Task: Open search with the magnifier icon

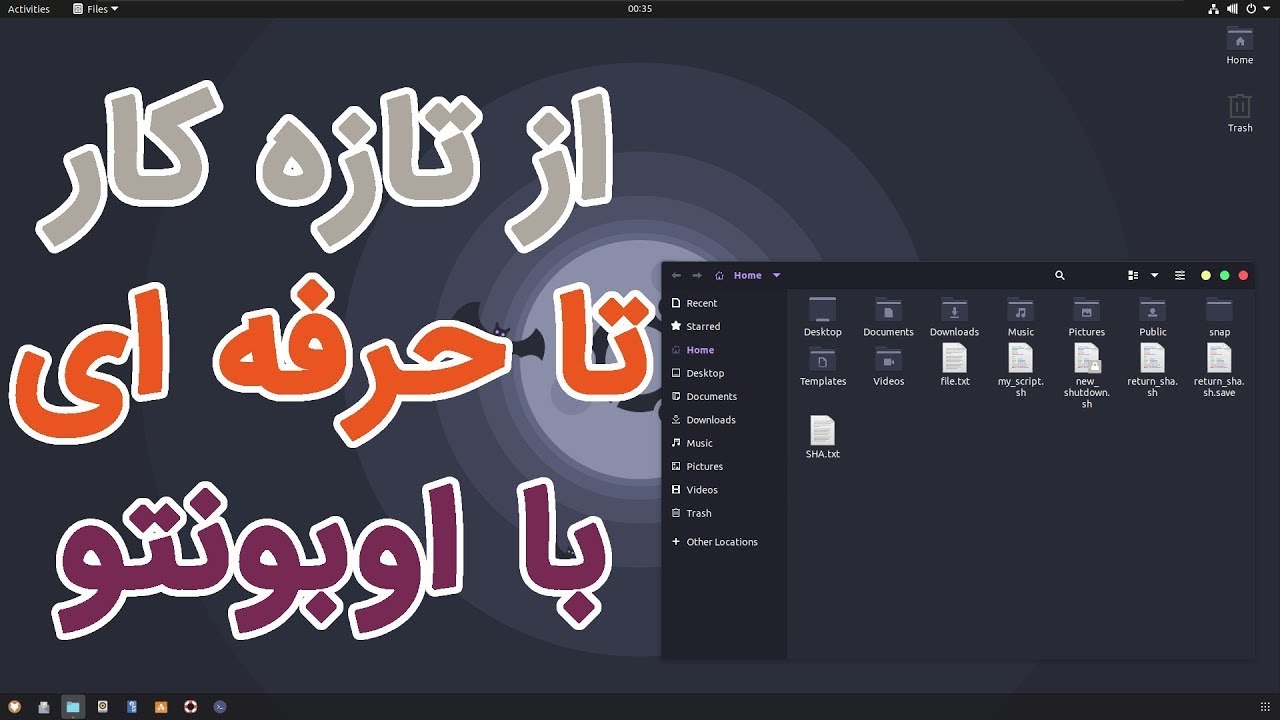Action: click(1060, 275)
